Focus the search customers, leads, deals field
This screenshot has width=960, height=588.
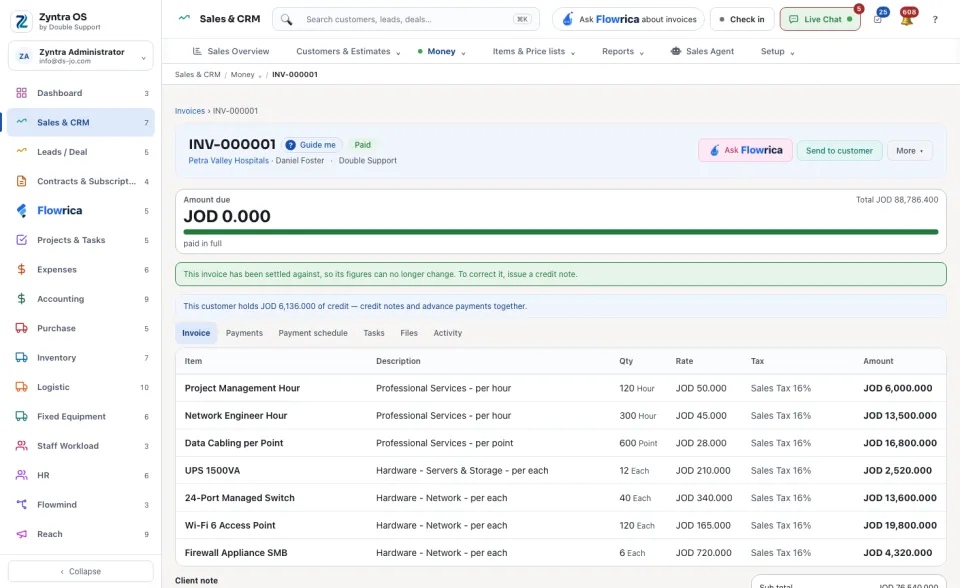pos(407,20)
